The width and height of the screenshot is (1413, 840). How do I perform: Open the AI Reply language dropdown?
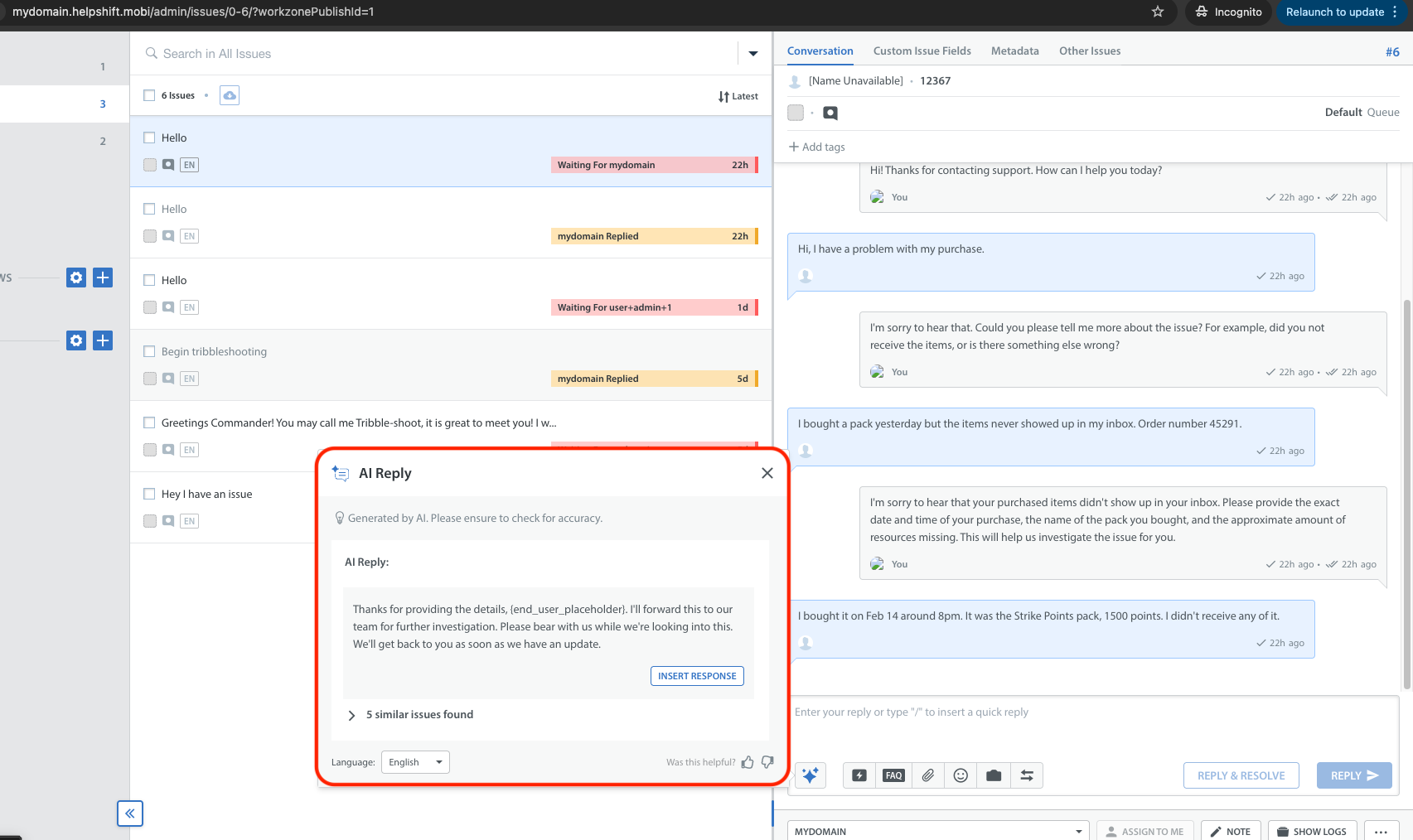coord(415,762)
